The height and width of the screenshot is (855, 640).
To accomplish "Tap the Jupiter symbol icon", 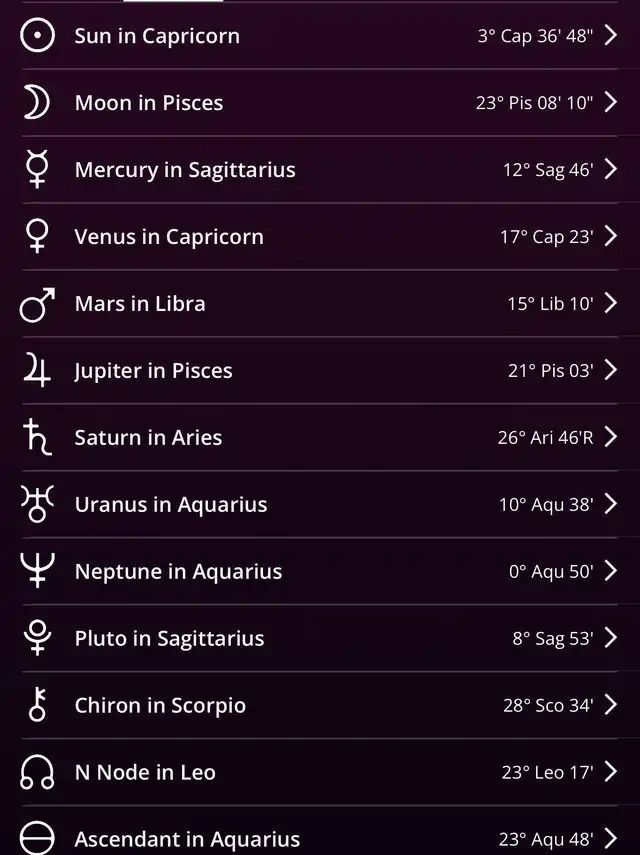I will click(x=37, y=370).
